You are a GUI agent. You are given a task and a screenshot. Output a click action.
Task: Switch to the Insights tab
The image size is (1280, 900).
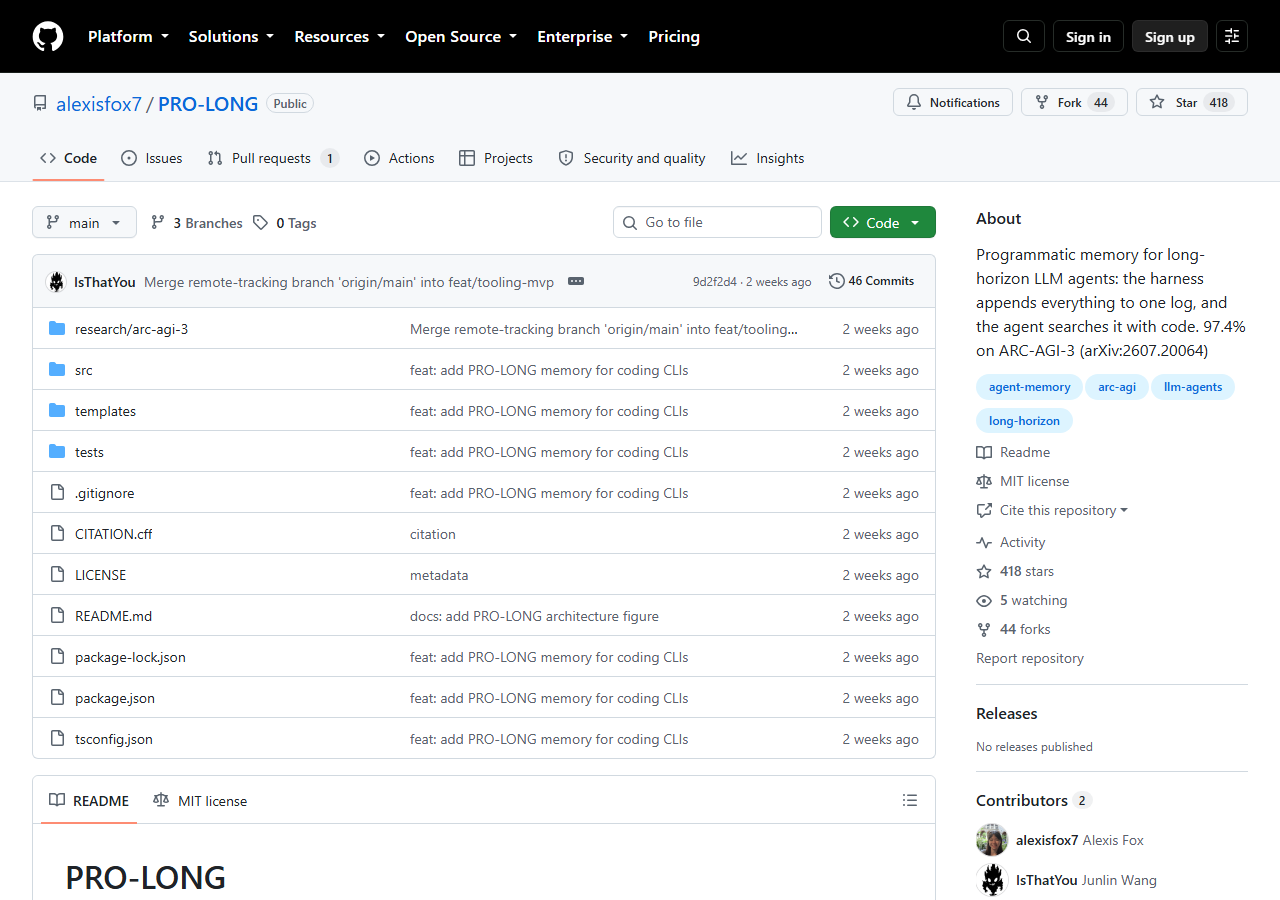(768, 158)
